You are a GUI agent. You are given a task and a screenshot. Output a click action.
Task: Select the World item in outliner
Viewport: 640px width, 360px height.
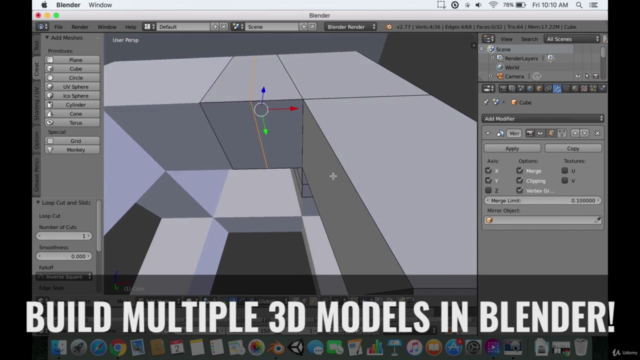pyautogui.click(x=512, y=67)
